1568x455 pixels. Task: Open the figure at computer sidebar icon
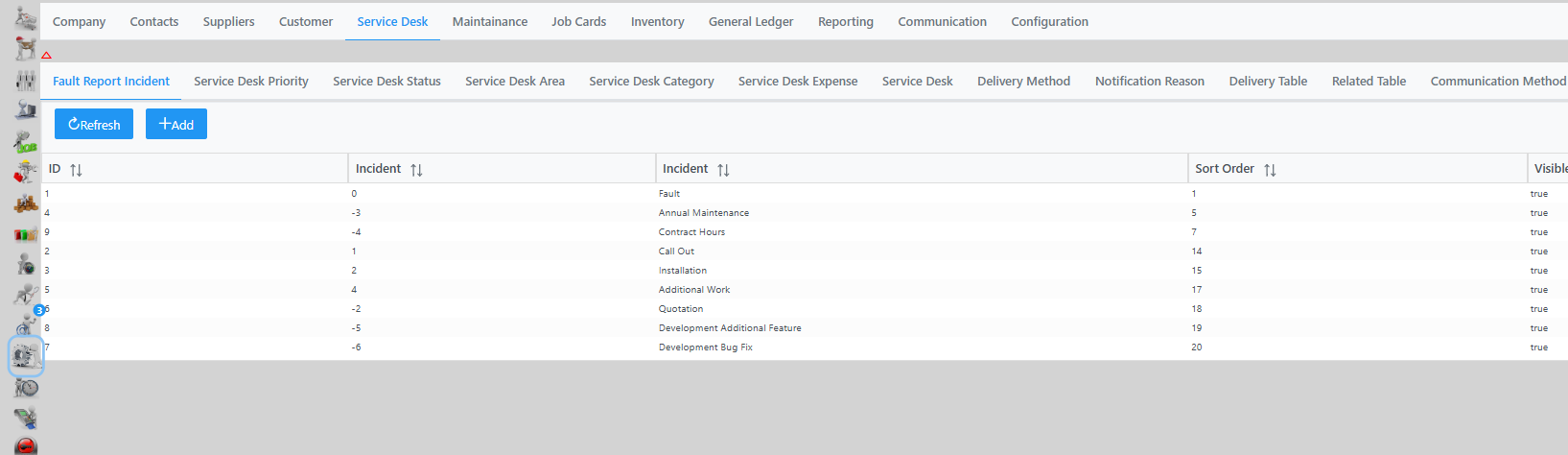(x=25, y=110)
